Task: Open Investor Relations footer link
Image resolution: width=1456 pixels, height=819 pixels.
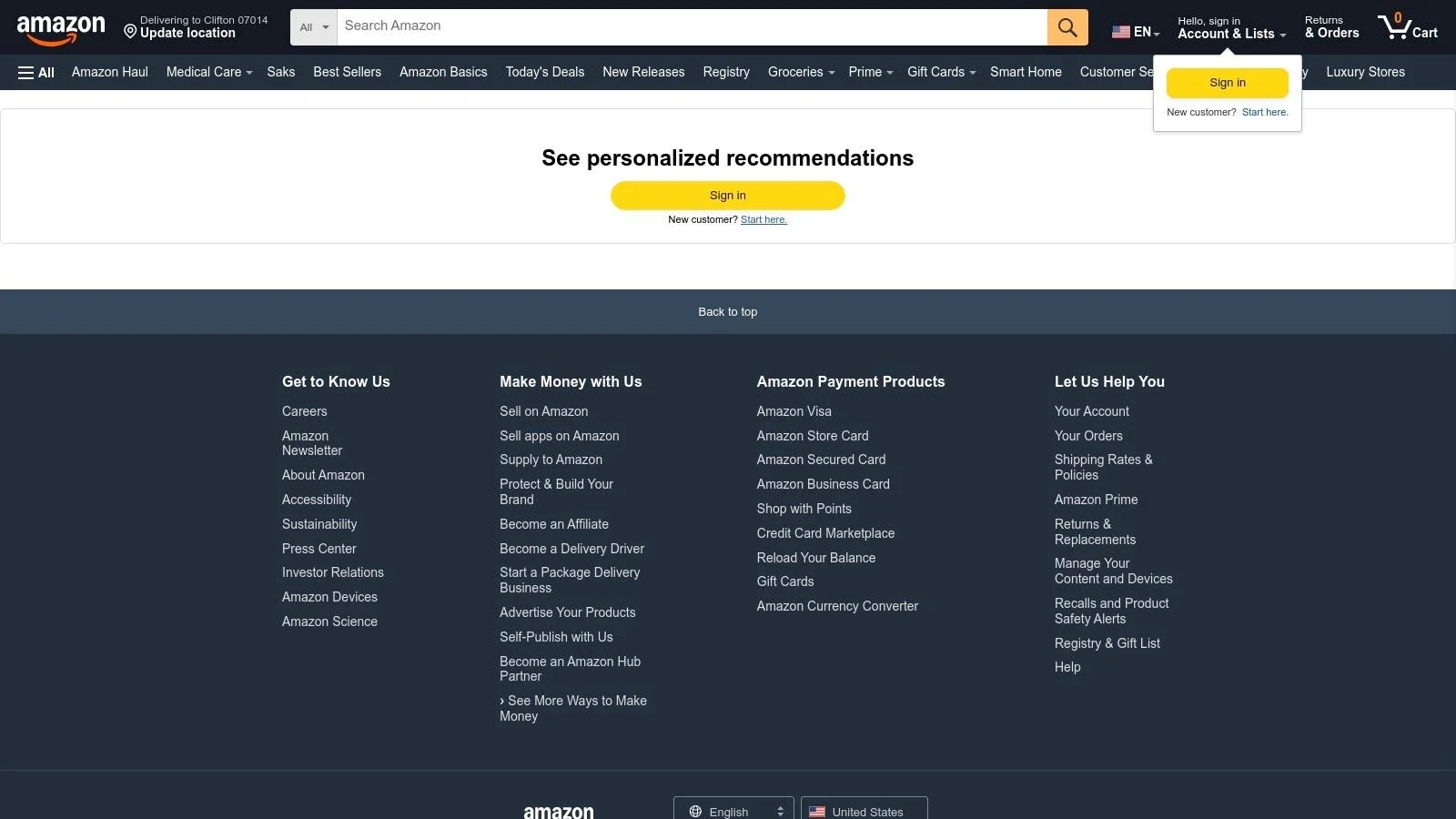Action: point(333,572)
